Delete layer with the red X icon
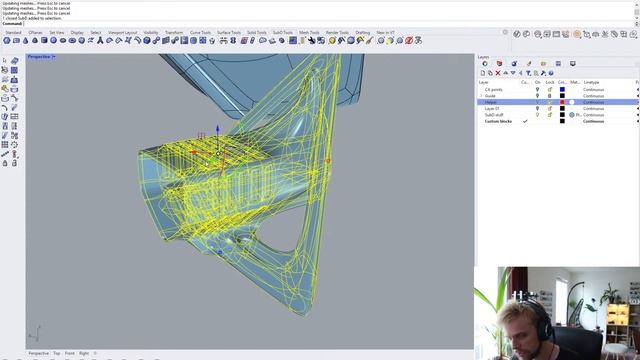Image resolution: width=640 pixels, height=360 pixels. coord(498,73)
